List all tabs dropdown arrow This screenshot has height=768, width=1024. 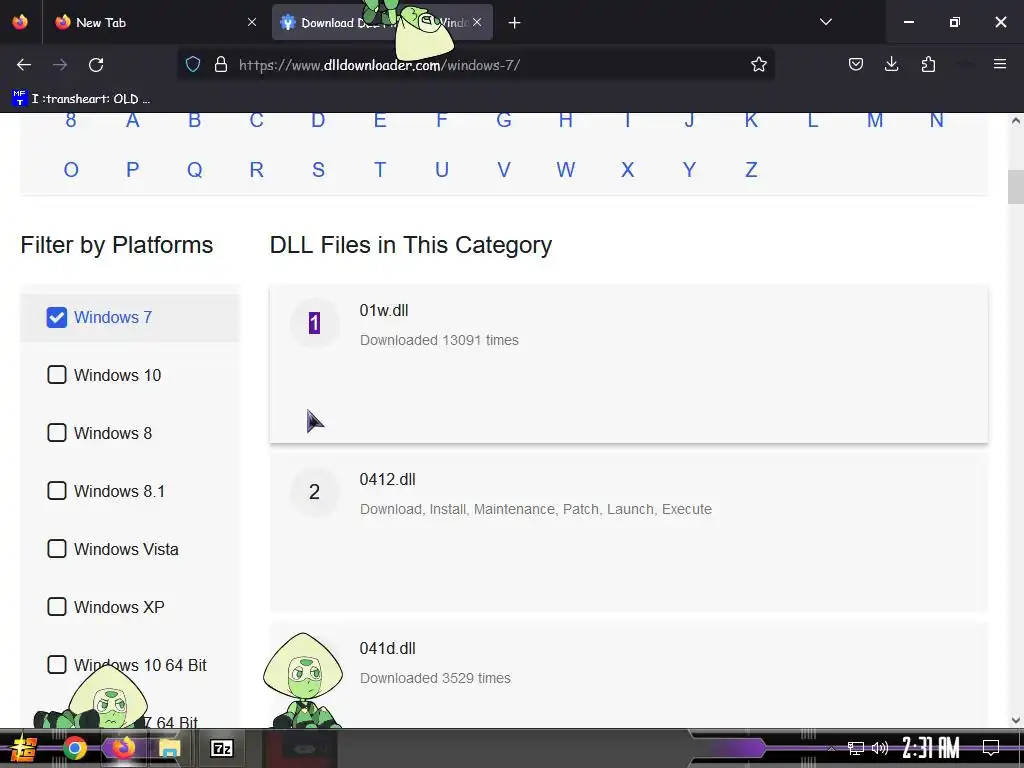pyautogui.click(x=825, y=22)
